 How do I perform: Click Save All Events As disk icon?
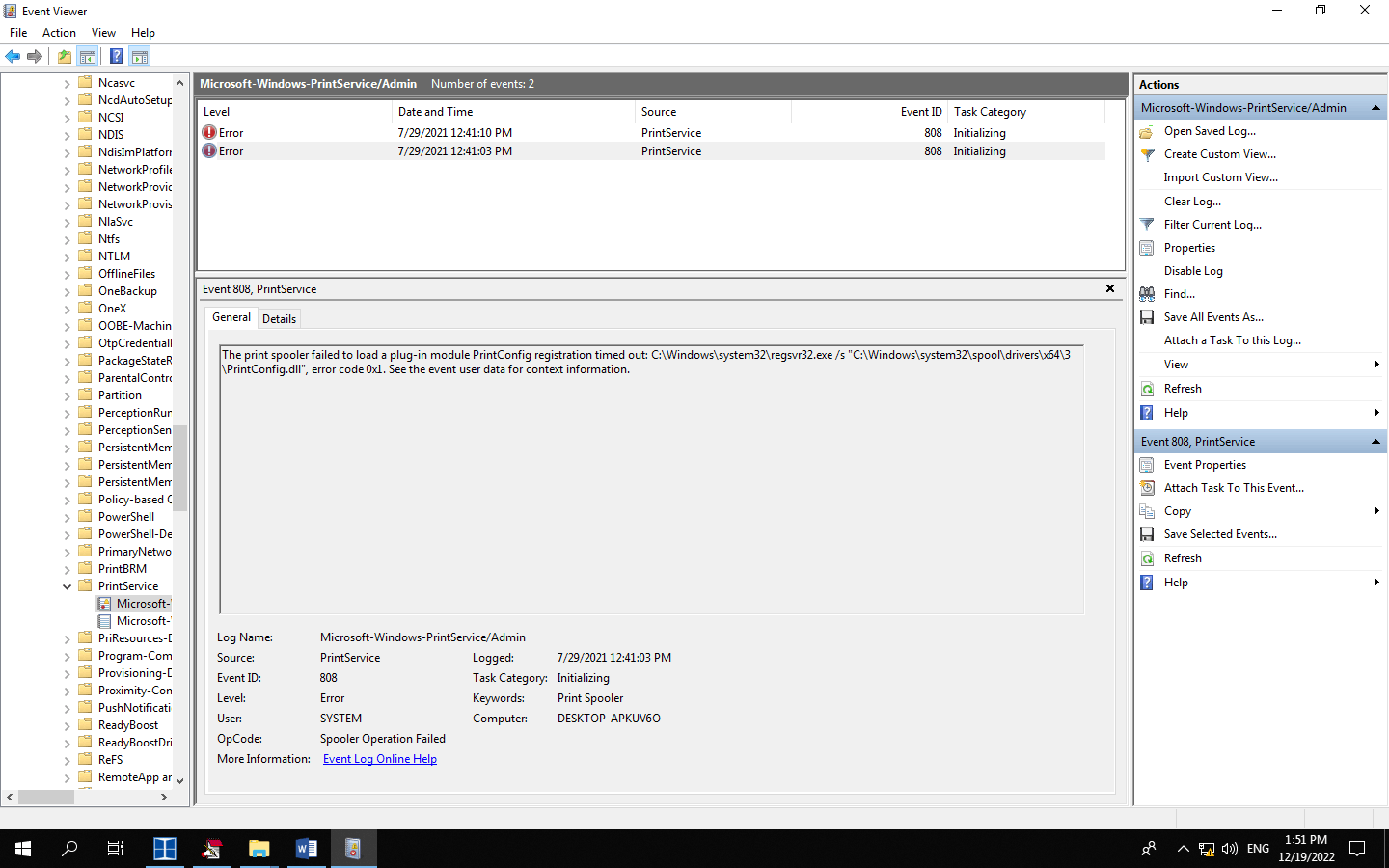click(x=1147, y=317)
